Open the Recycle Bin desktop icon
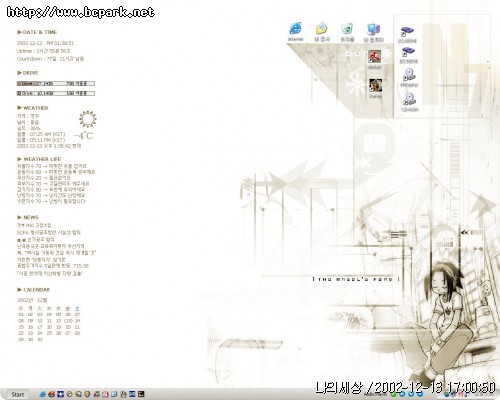The width and height of the screenshot is (500, 400). pyautogui.click(x=347, y=29)
